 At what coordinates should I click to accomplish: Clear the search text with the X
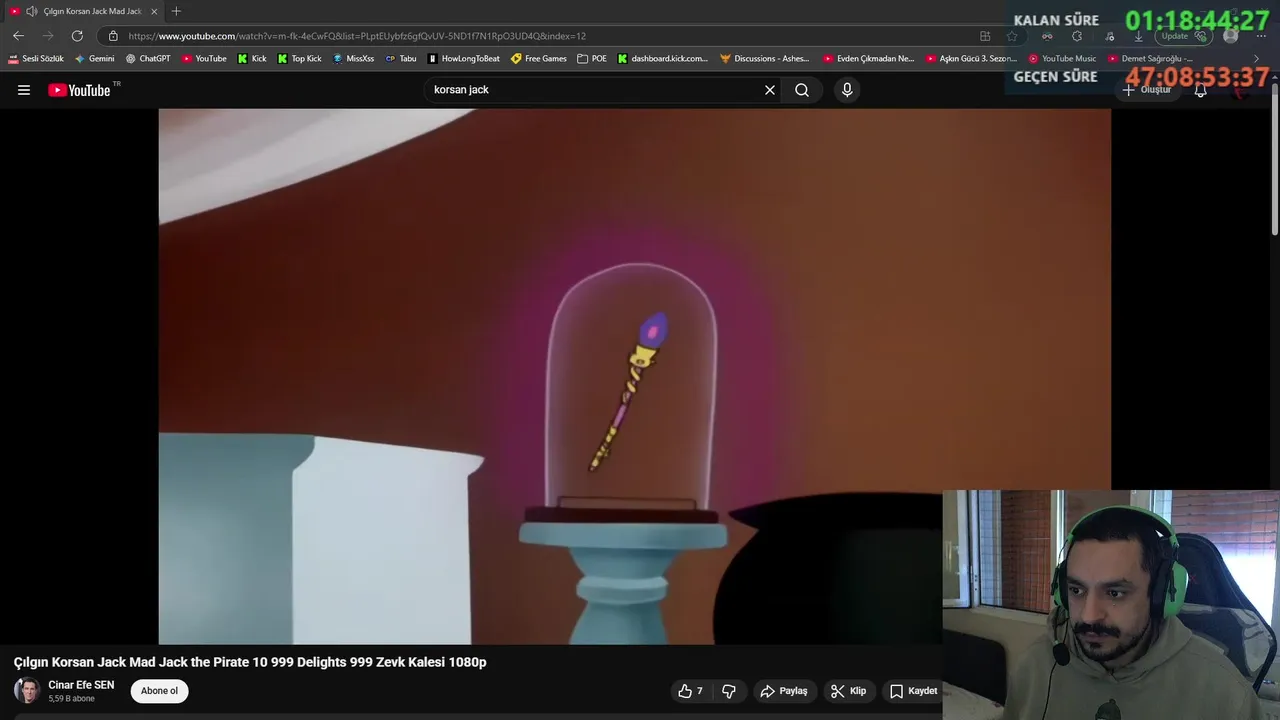pos(770,90)
